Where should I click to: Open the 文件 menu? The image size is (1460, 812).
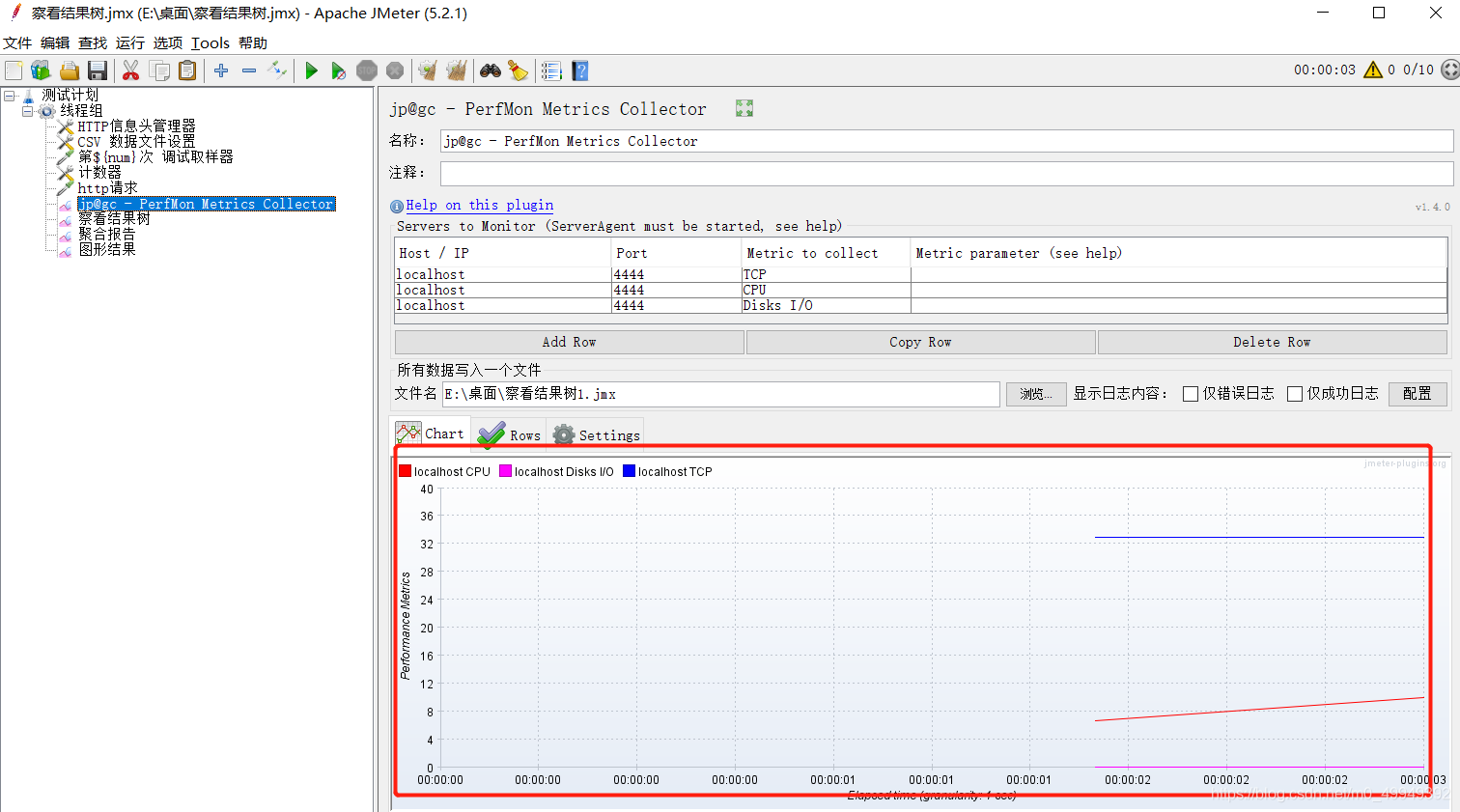pos(17,42)
